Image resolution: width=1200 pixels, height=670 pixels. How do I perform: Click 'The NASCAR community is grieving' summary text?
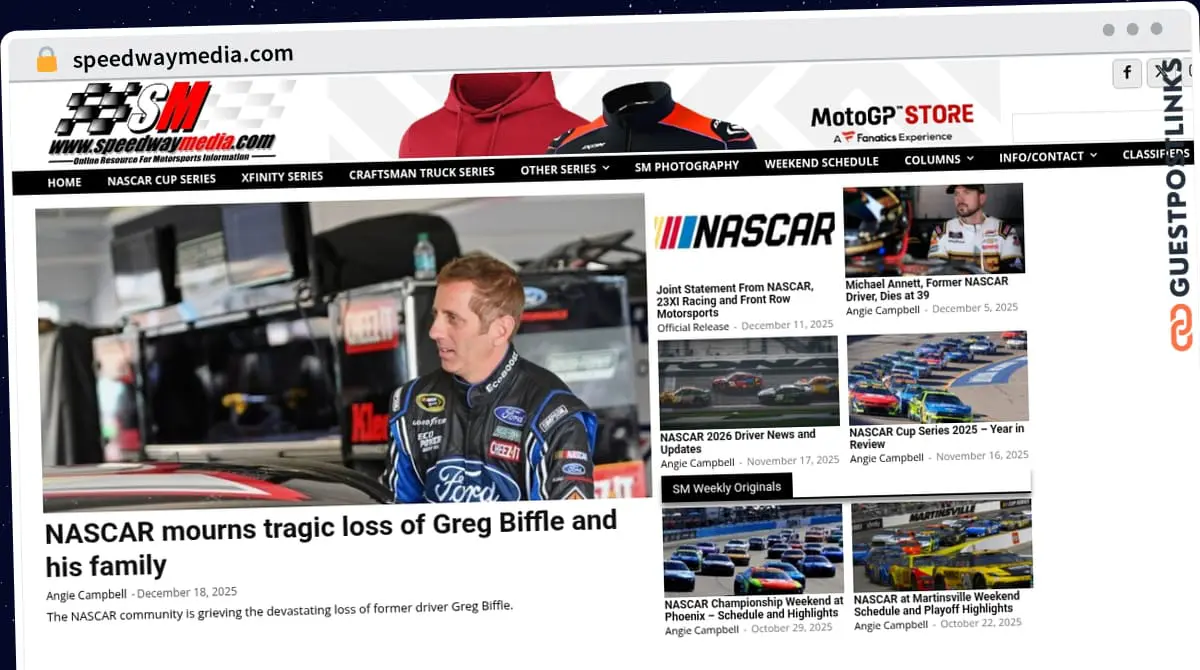coord(280,611)
